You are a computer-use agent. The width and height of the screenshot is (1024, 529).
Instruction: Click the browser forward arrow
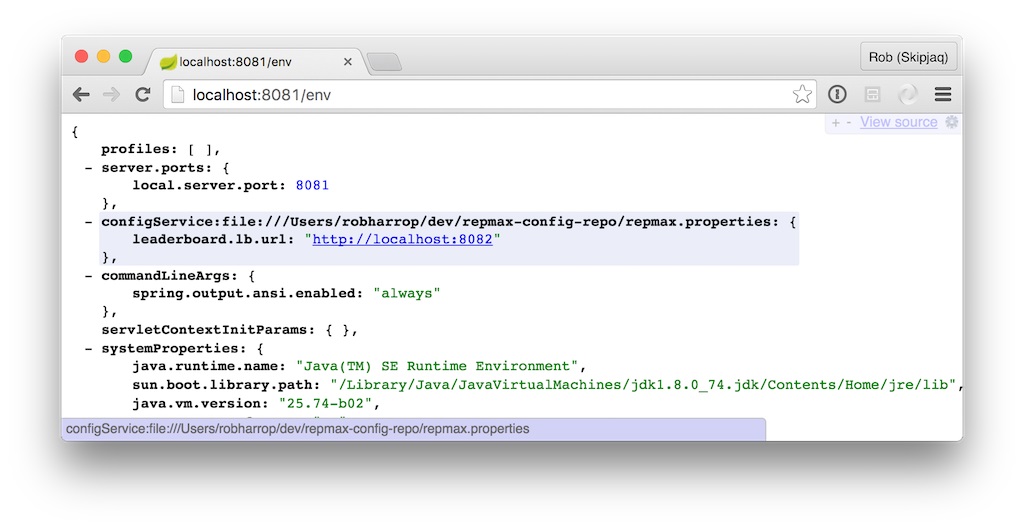(x=112, y=94)
